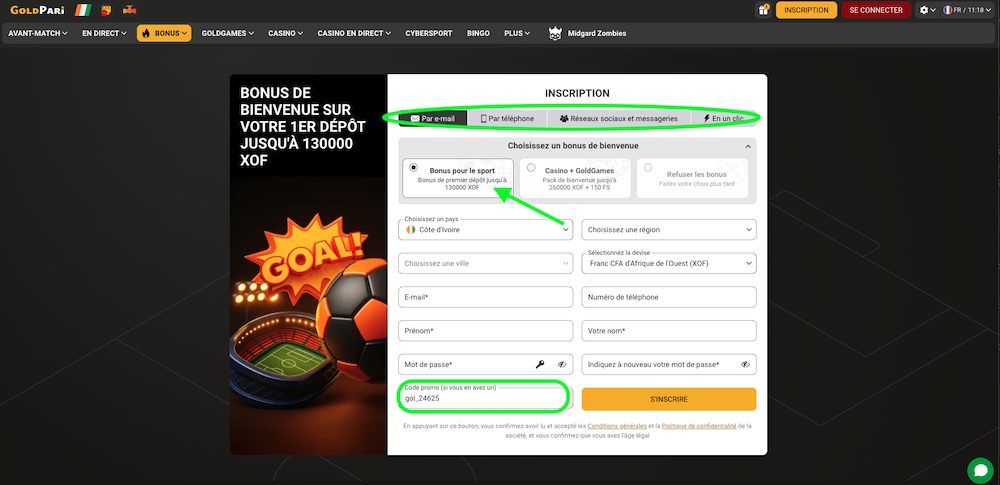Click the French flag language icon

tap(948, 10)
